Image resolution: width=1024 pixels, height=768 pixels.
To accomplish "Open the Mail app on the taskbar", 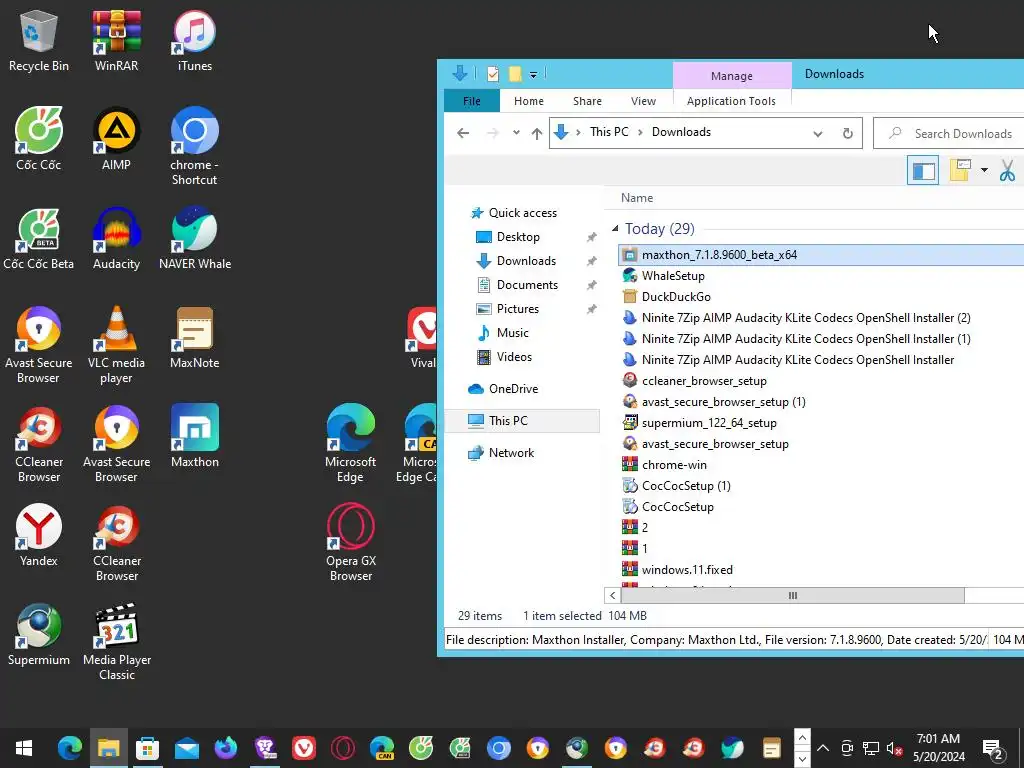I will [x=187, y=748].
